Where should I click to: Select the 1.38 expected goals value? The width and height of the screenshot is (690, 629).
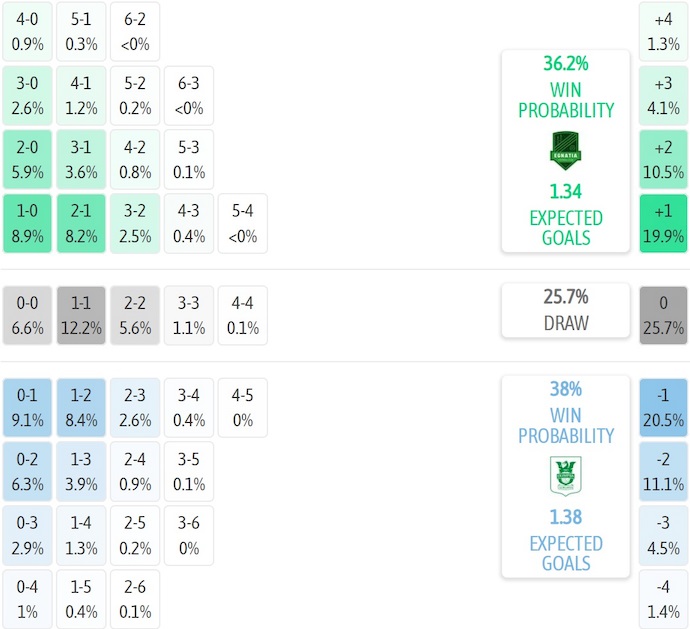click(565, 517)
